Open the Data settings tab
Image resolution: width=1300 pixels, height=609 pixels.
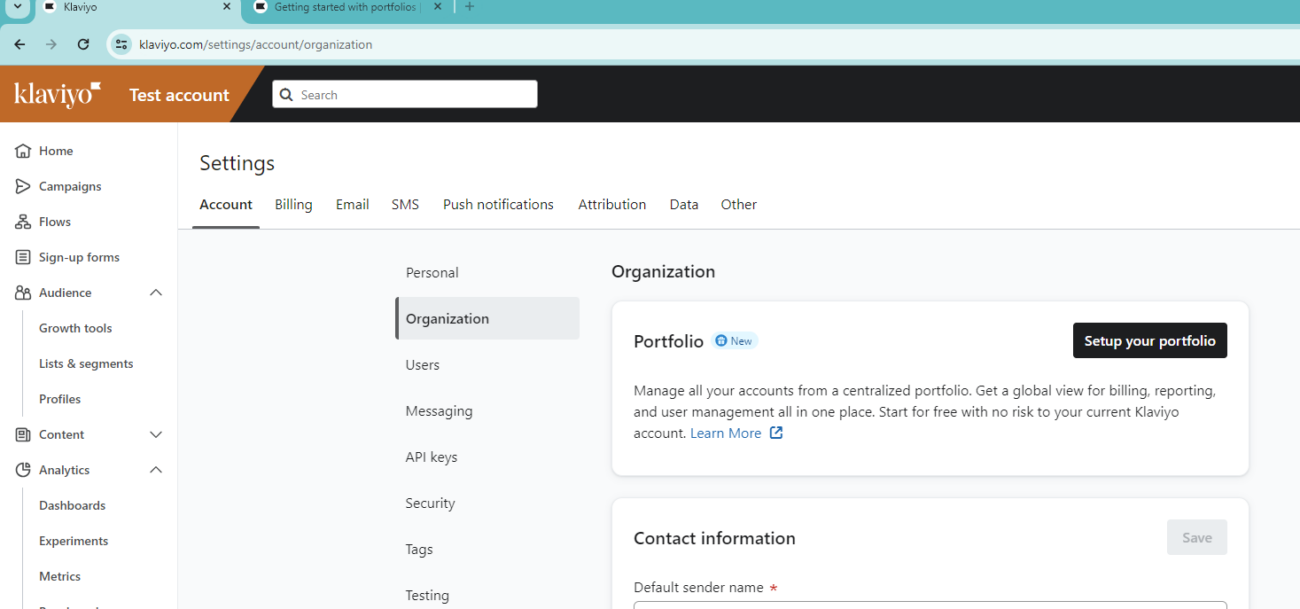coord(684,204)
